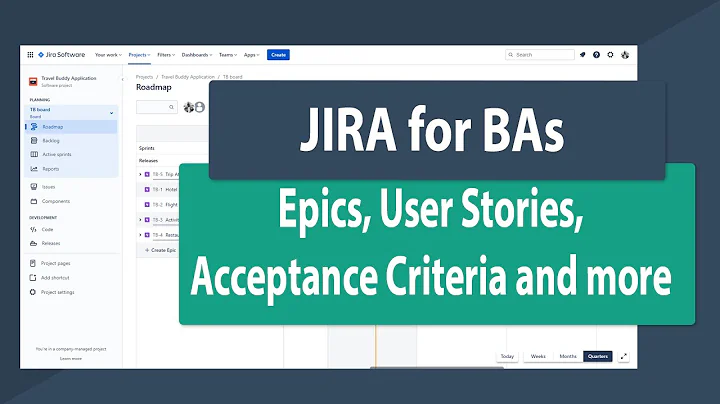Click the Project settings gear icon
The image size is (720, 404).
coord(33,292)
